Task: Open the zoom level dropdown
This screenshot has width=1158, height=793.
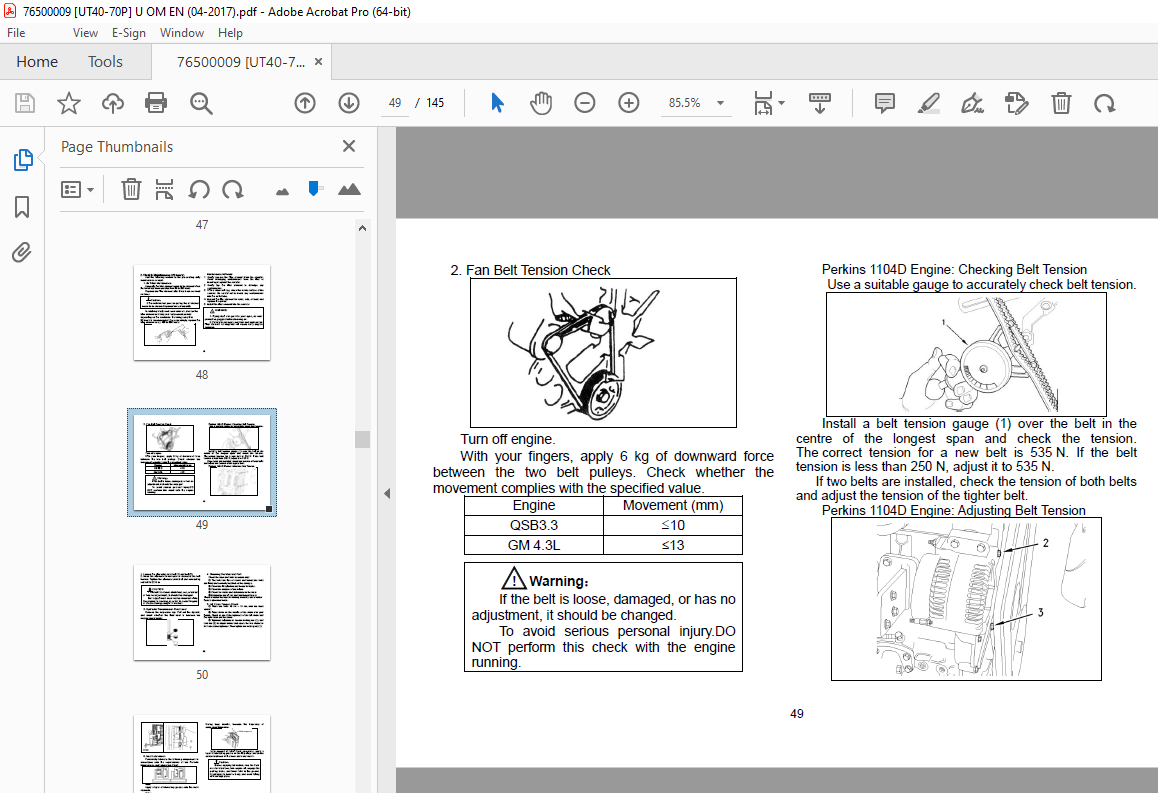Action: point(720,103)
